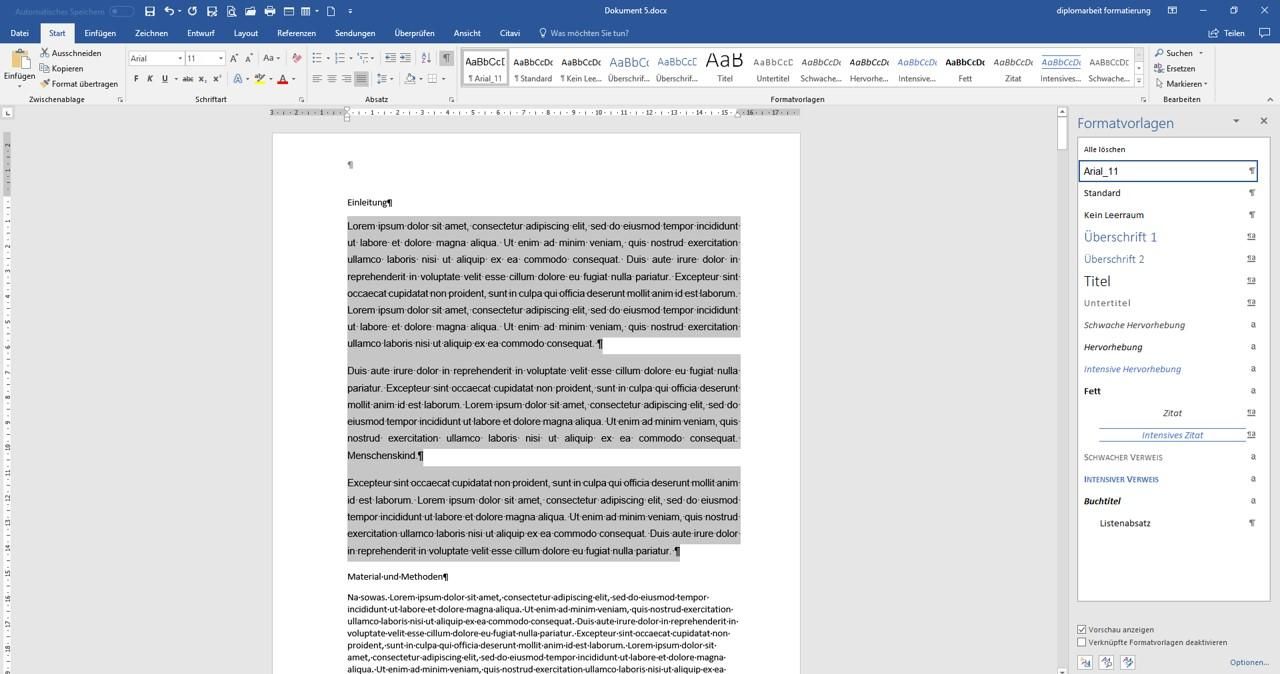
Task: Enable Verknüpfte Formatvorlagen deaktivieren checkbox
Action: [1082, 642]
